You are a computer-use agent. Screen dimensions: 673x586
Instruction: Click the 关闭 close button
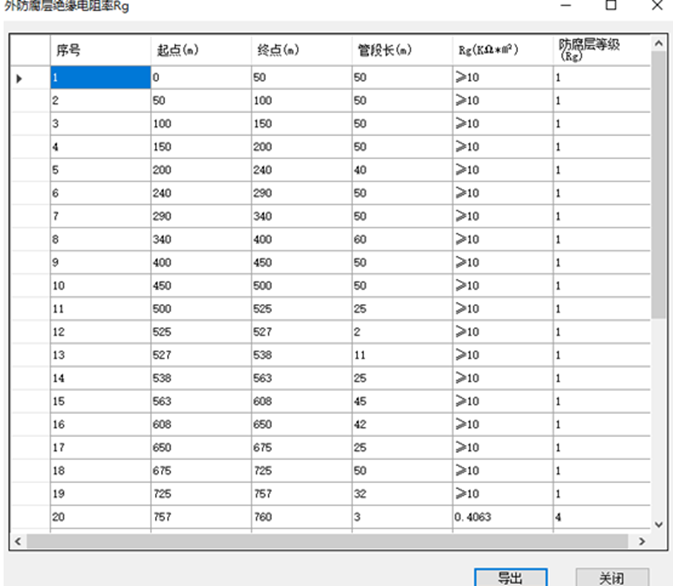[x=611, y=577]
